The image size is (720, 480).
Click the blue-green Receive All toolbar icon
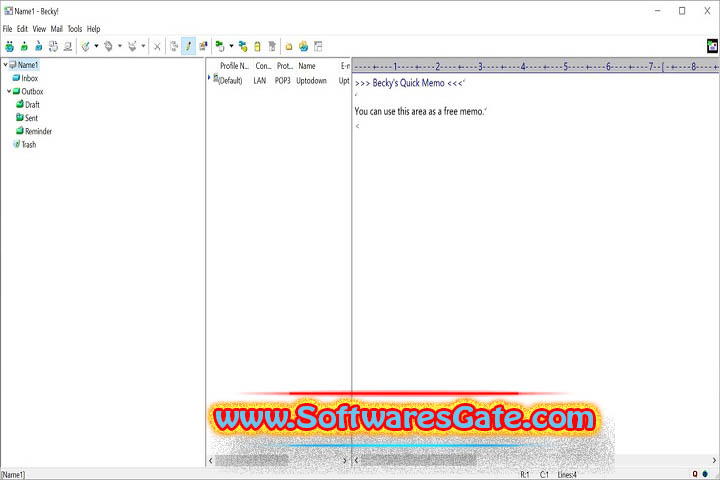coord(9,46)
